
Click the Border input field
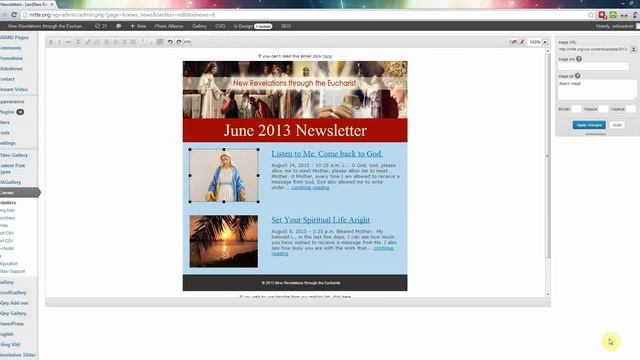[x=576, y=109]
